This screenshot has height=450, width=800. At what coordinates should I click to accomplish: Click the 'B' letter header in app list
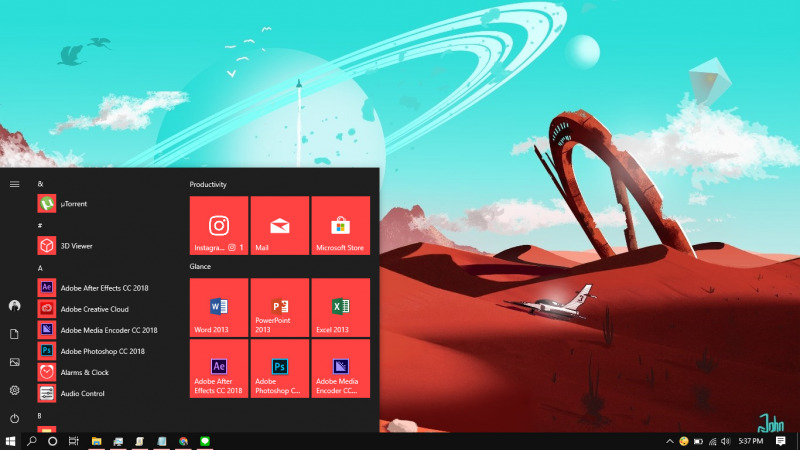[40, 416]
